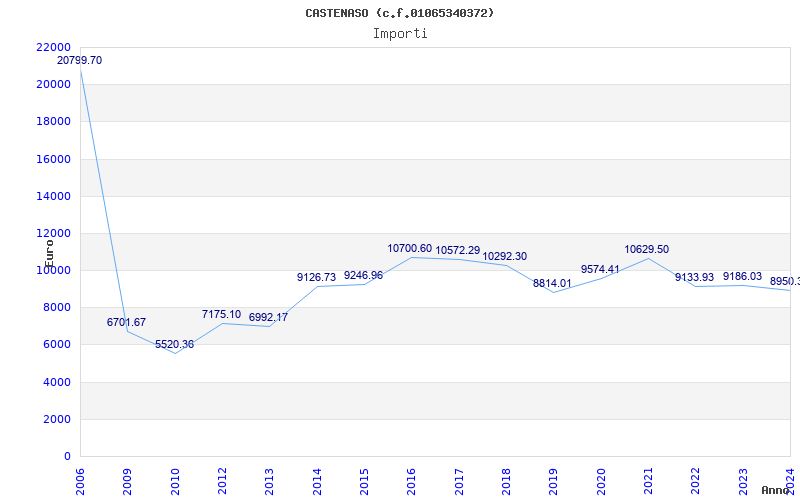Viewport: 800px width, 500px height.
Task: Click x-axis year 2009
Action: coord(128,481)
